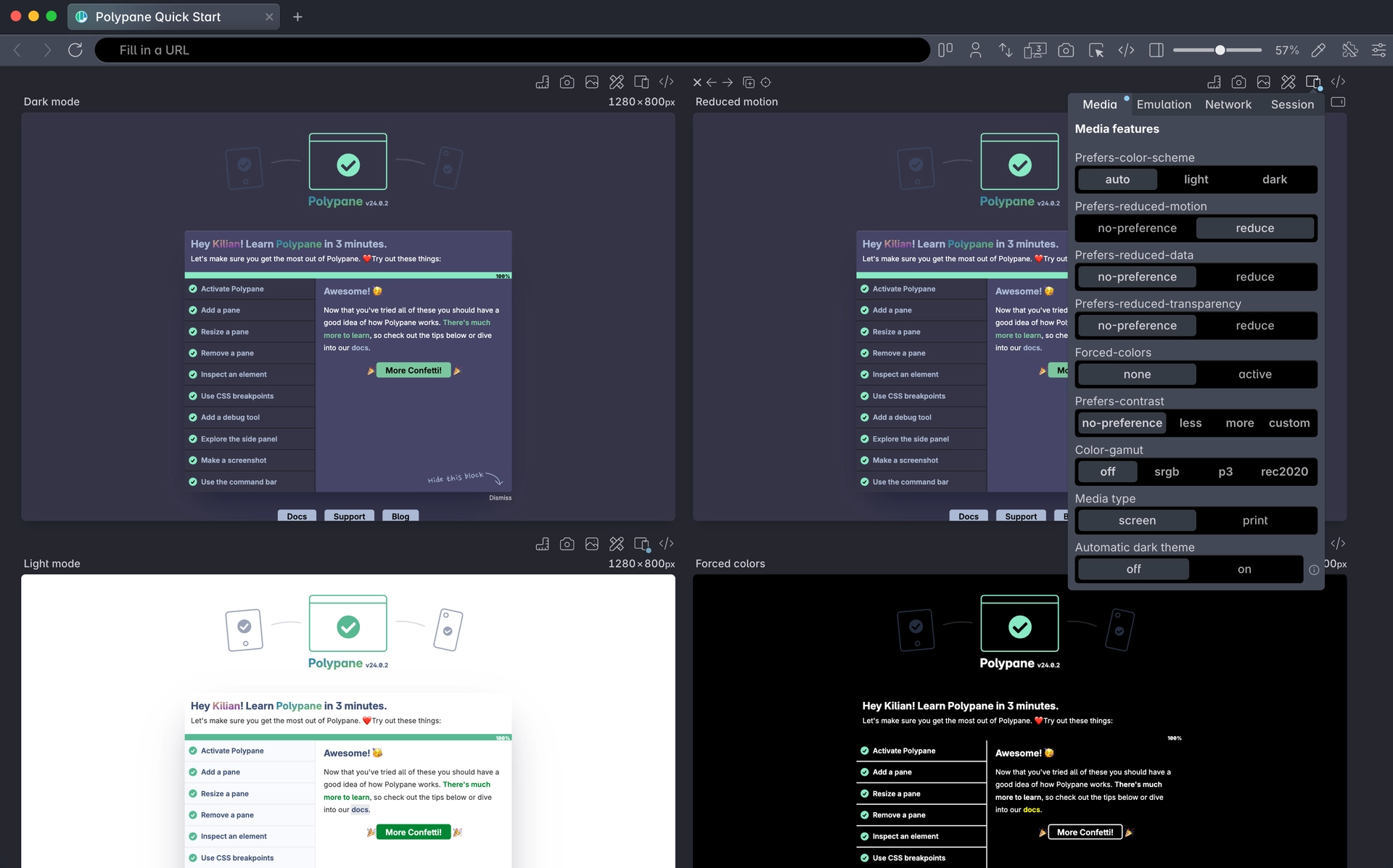Turn automatic dark theme on
The height and width of the screenshot is (868, 1393).
(1244, 569)
